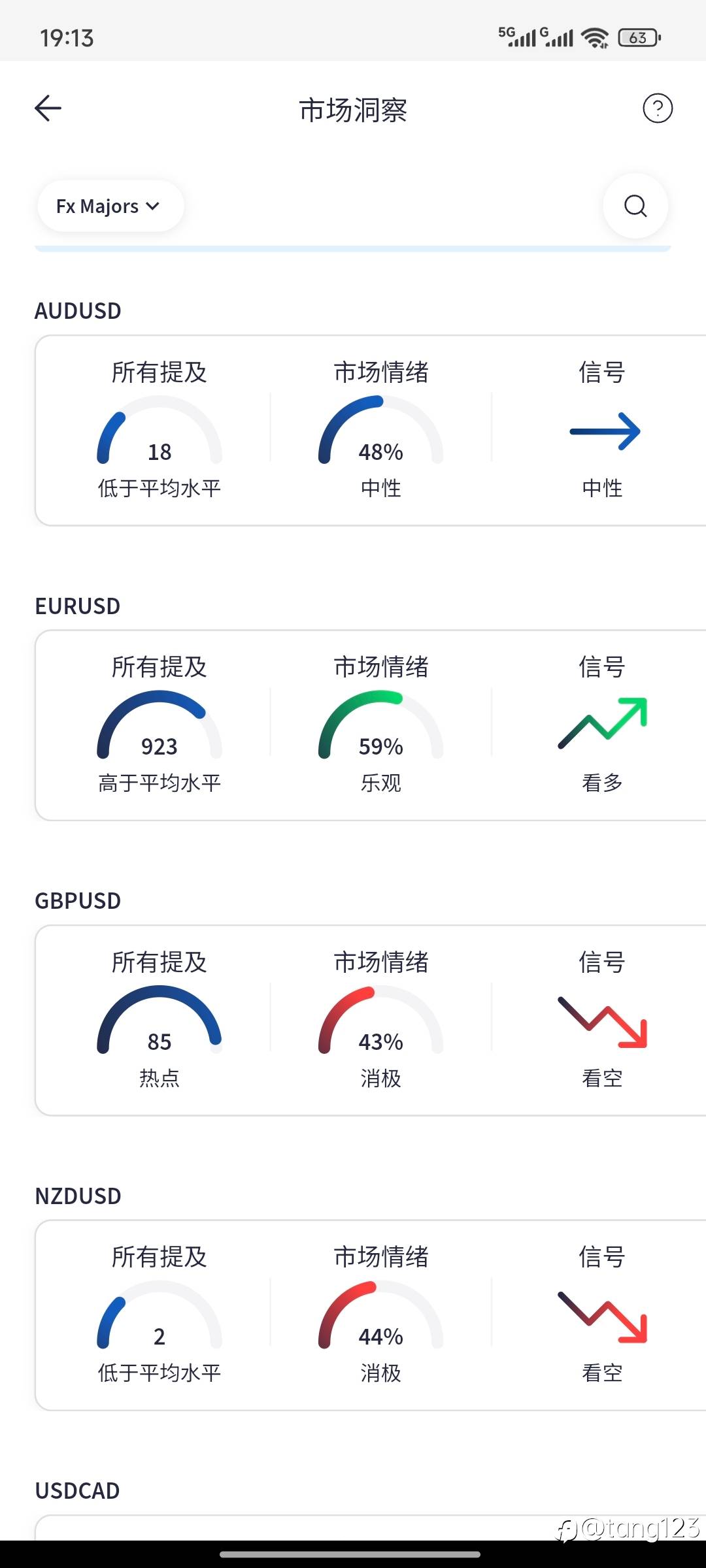The width and height of the screenshot is (706, 1568).
Task: Tap the battery indicator icon
Action: tap(639, 38)
